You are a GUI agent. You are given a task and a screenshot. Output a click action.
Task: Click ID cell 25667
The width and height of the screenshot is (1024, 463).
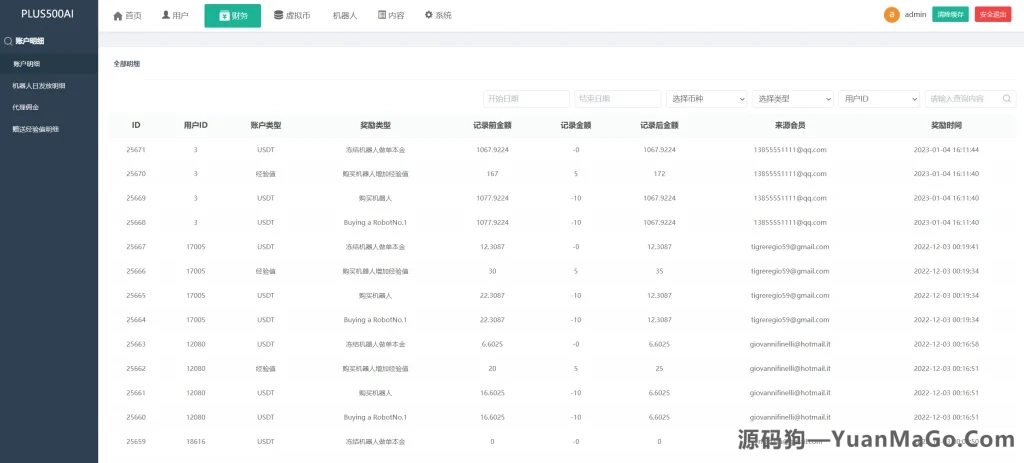coord(136,247)
